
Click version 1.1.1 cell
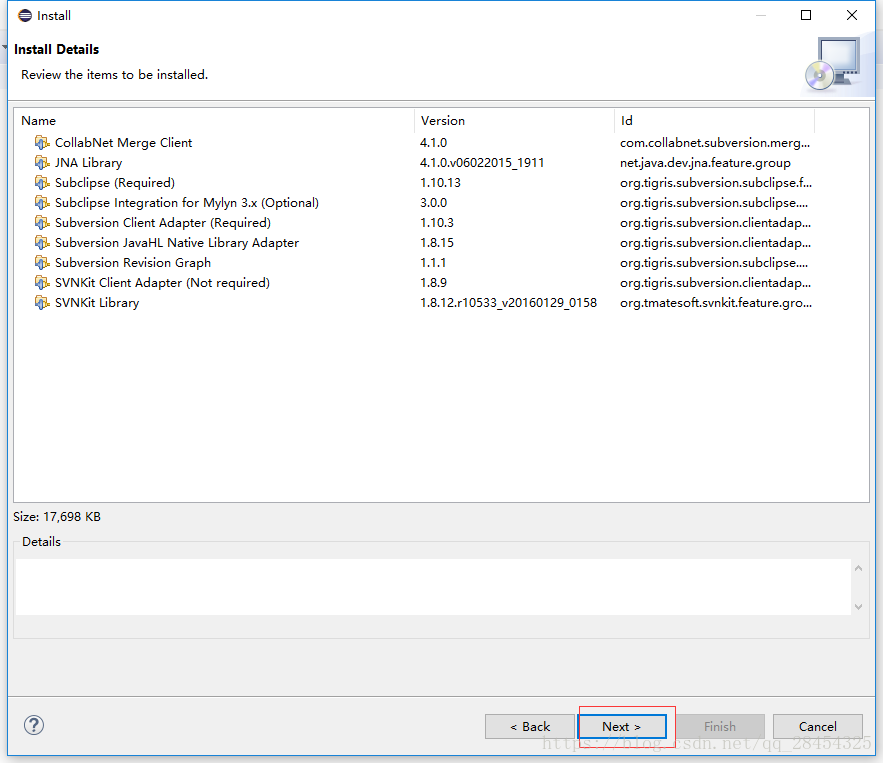pos(433,262)
